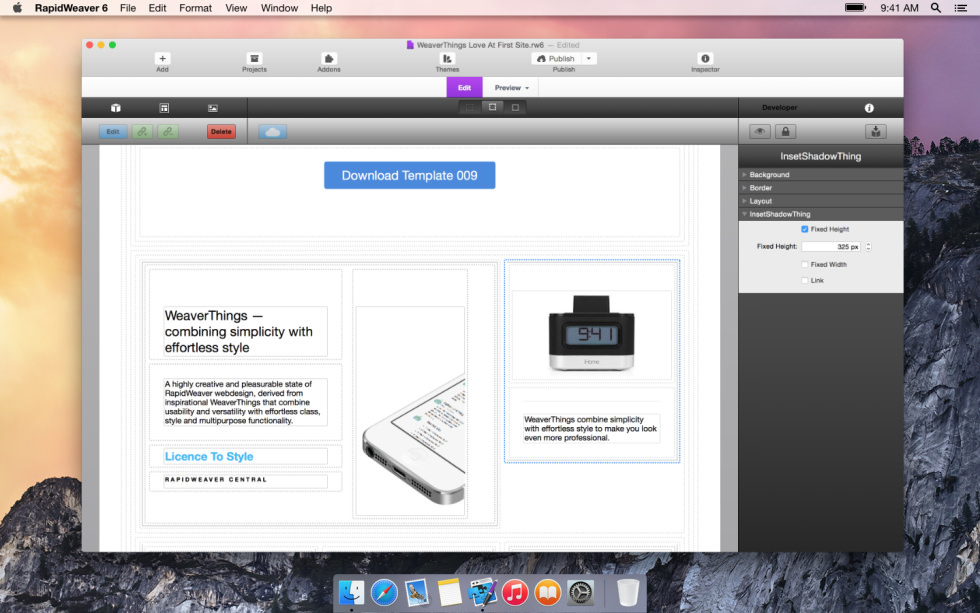Open the Edit menu in menu bar
The width and height of the screenshot is (980, 613).
(x=158, y=8)
